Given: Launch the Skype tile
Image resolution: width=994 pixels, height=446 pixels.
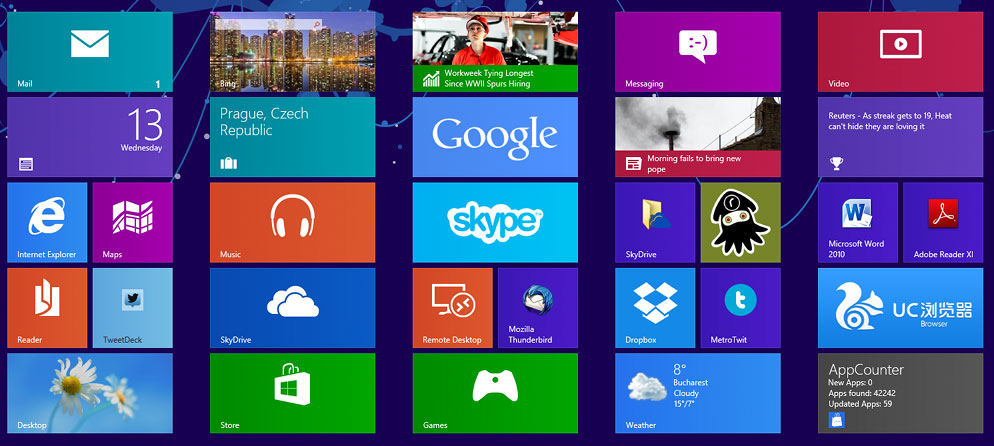Looking at the screenshot, I should pyautogui.click(x=495, y=222).
